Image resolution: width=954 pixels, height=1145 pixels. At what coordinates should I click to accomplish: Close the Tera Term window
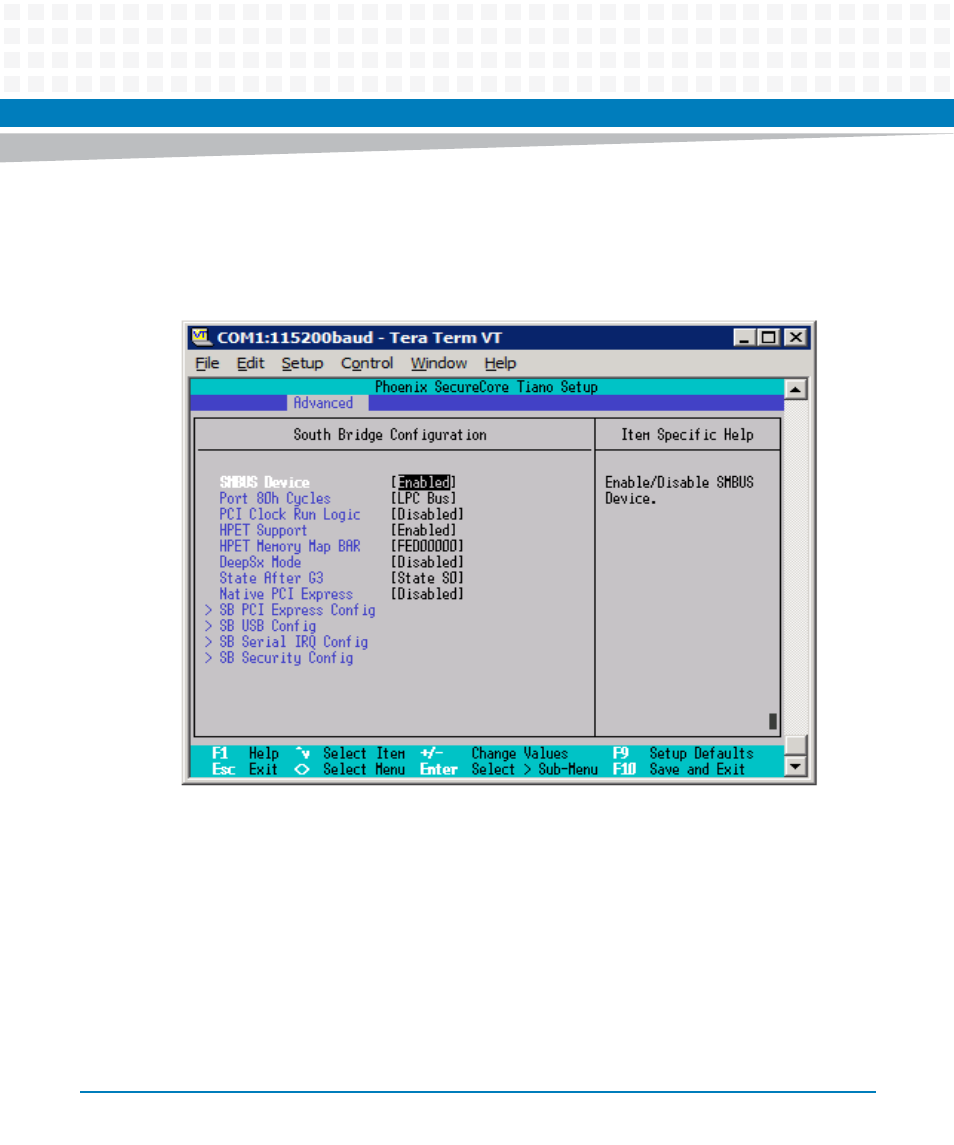[x=795, y=337]
